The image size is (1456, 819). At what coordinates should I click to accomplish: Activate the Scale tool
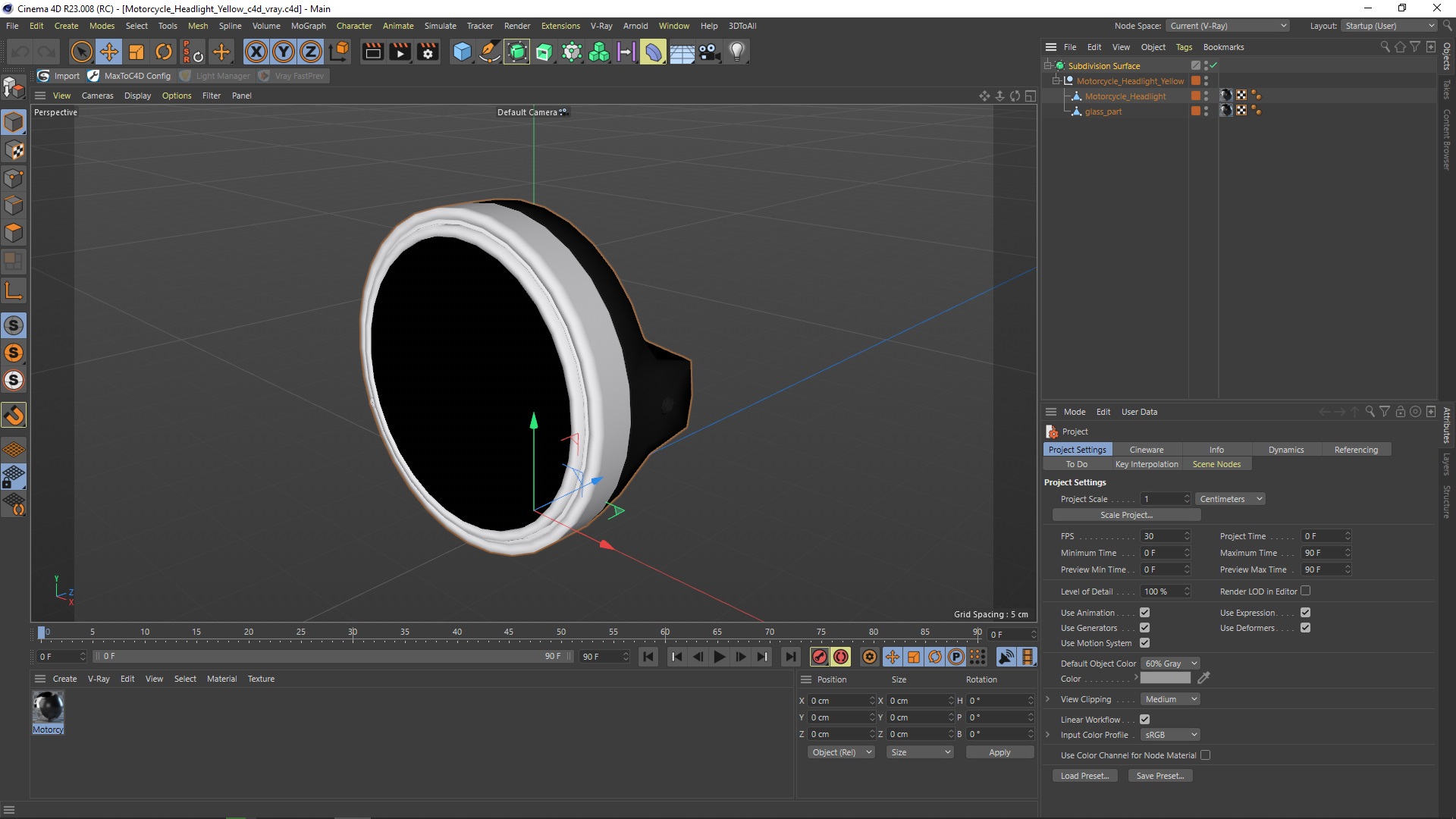[x=136, y=52]
